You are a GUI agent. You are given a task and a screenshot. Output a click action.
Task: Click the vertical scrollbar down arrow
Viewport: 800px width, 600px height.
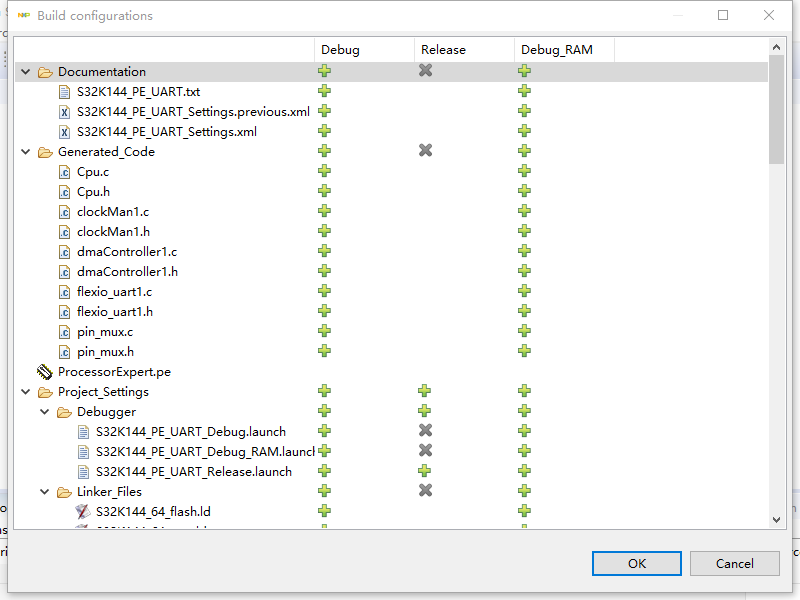click(x=777, y=520)
